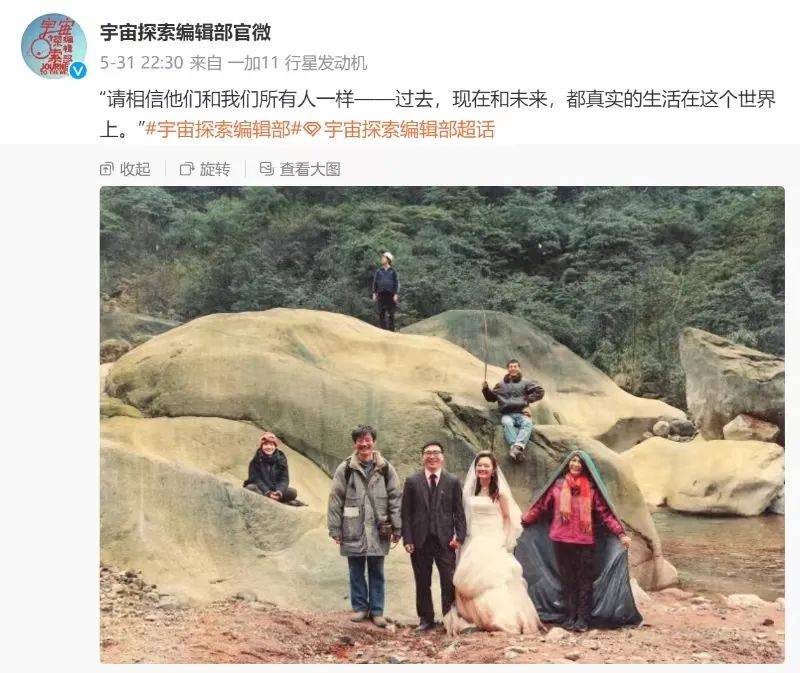This screenshot has height=673, width=800.
Task: Click the quoted post text starting 请相信他们
Action: [x=437, y=114]
